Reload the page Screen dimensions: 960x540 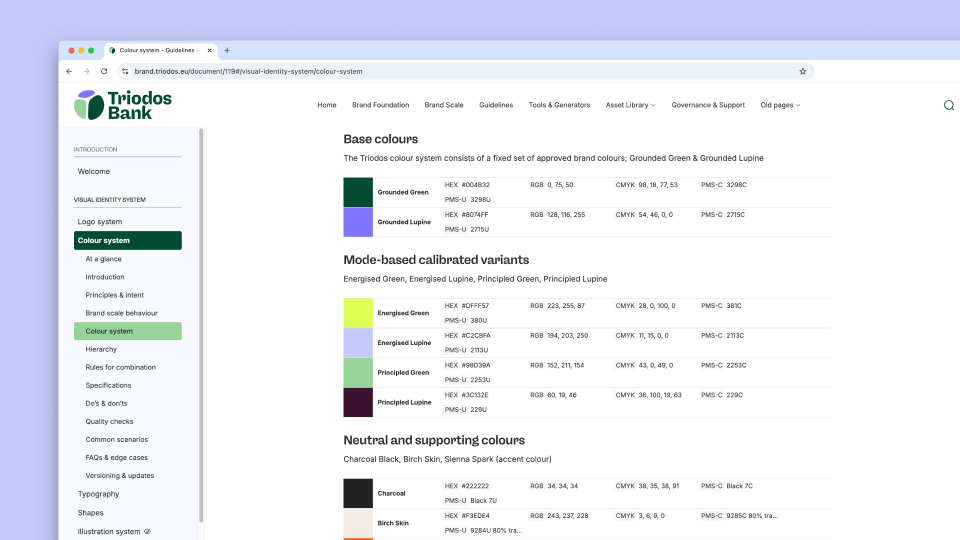(x=104, y=71)
